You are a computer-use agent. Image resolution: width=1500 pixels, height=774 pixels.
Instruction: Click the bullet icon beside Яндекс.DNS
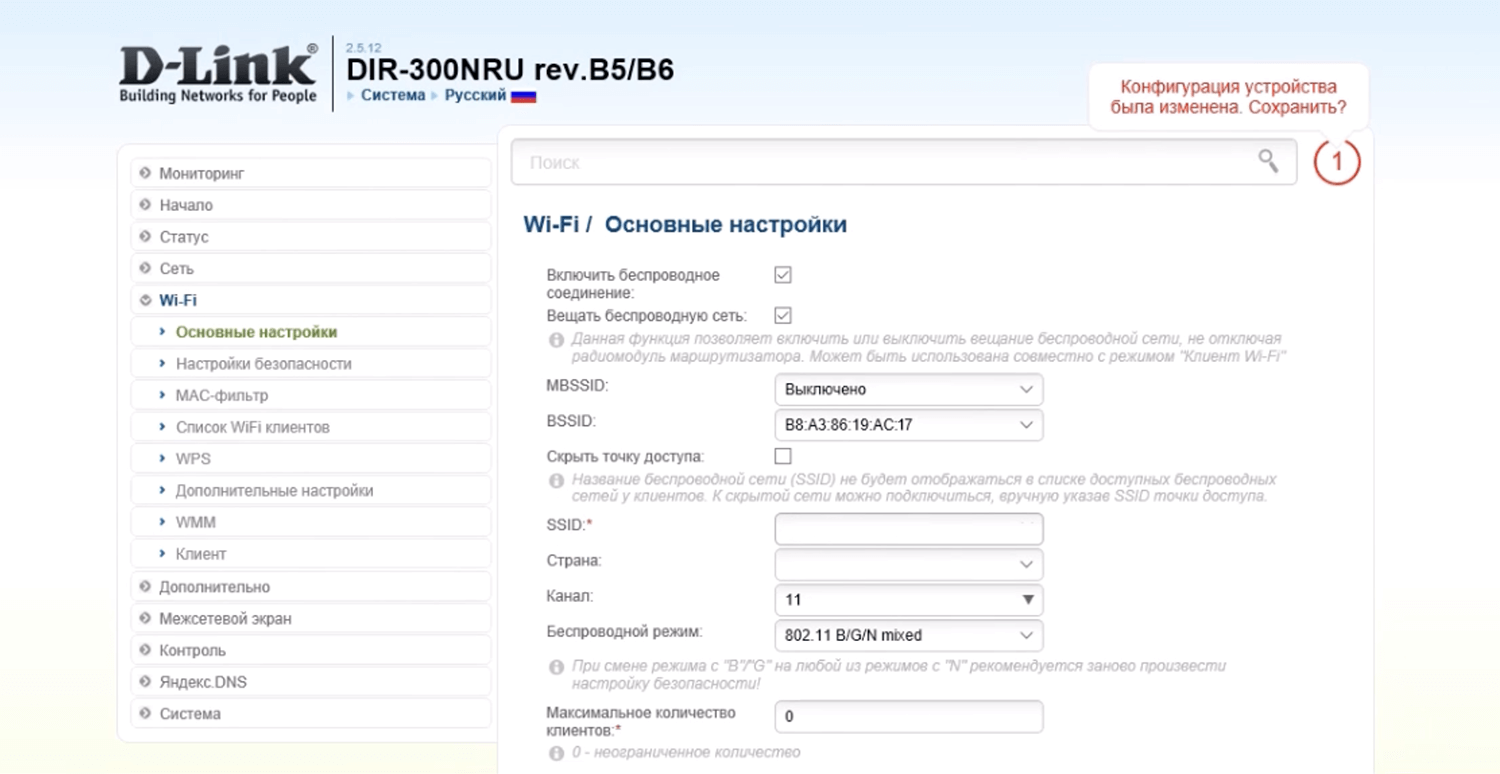pos(146,682)
